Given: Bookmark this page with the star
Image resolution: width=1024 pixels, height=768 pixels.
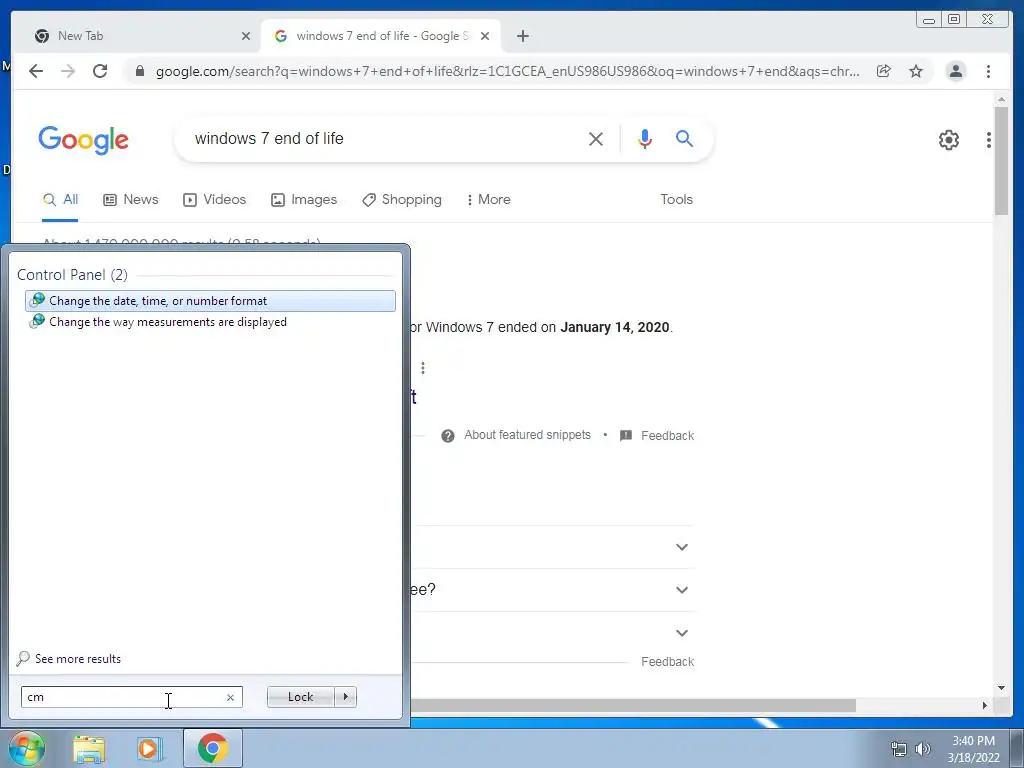Looking at the screenshot, I should [x=916, y=71].
